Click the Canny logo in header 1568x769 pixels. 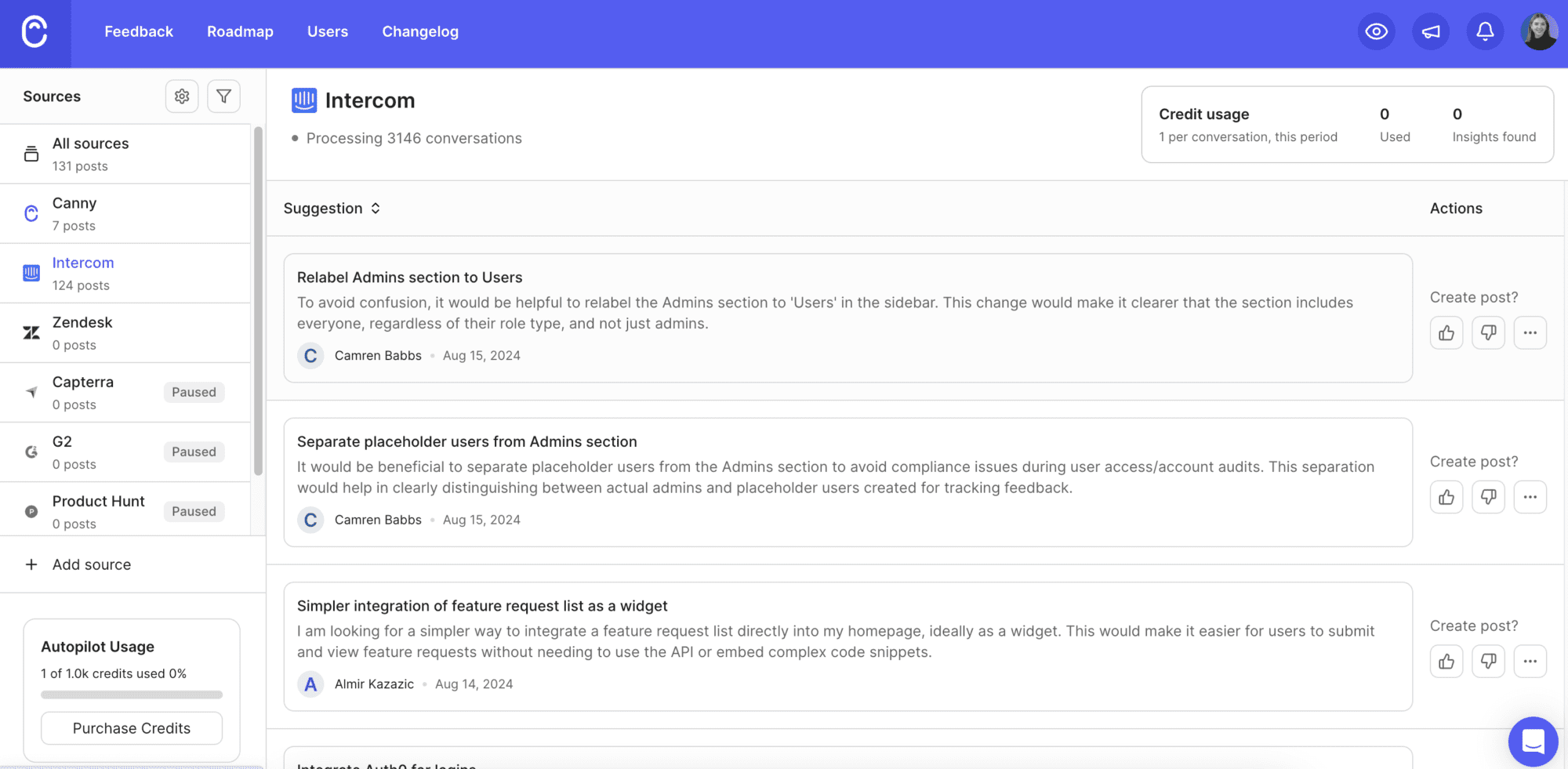[34, 32]
